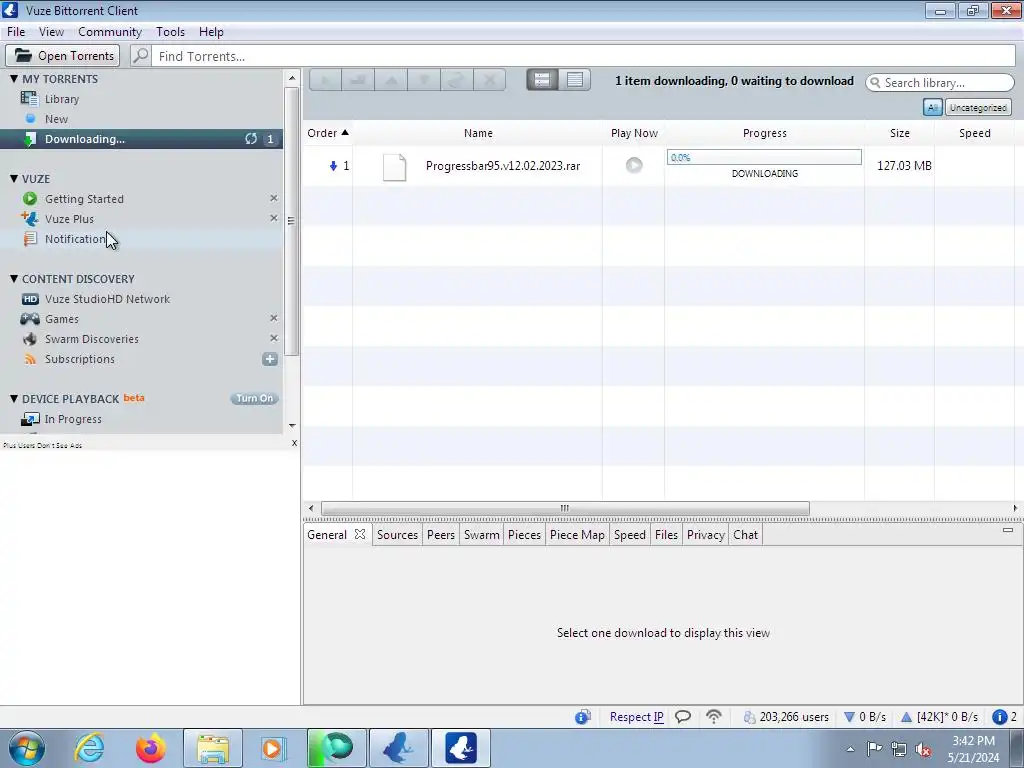The width and height of the screenshot is (1024, 768).
Task: Open the Community menu
Action: [110, 32]
